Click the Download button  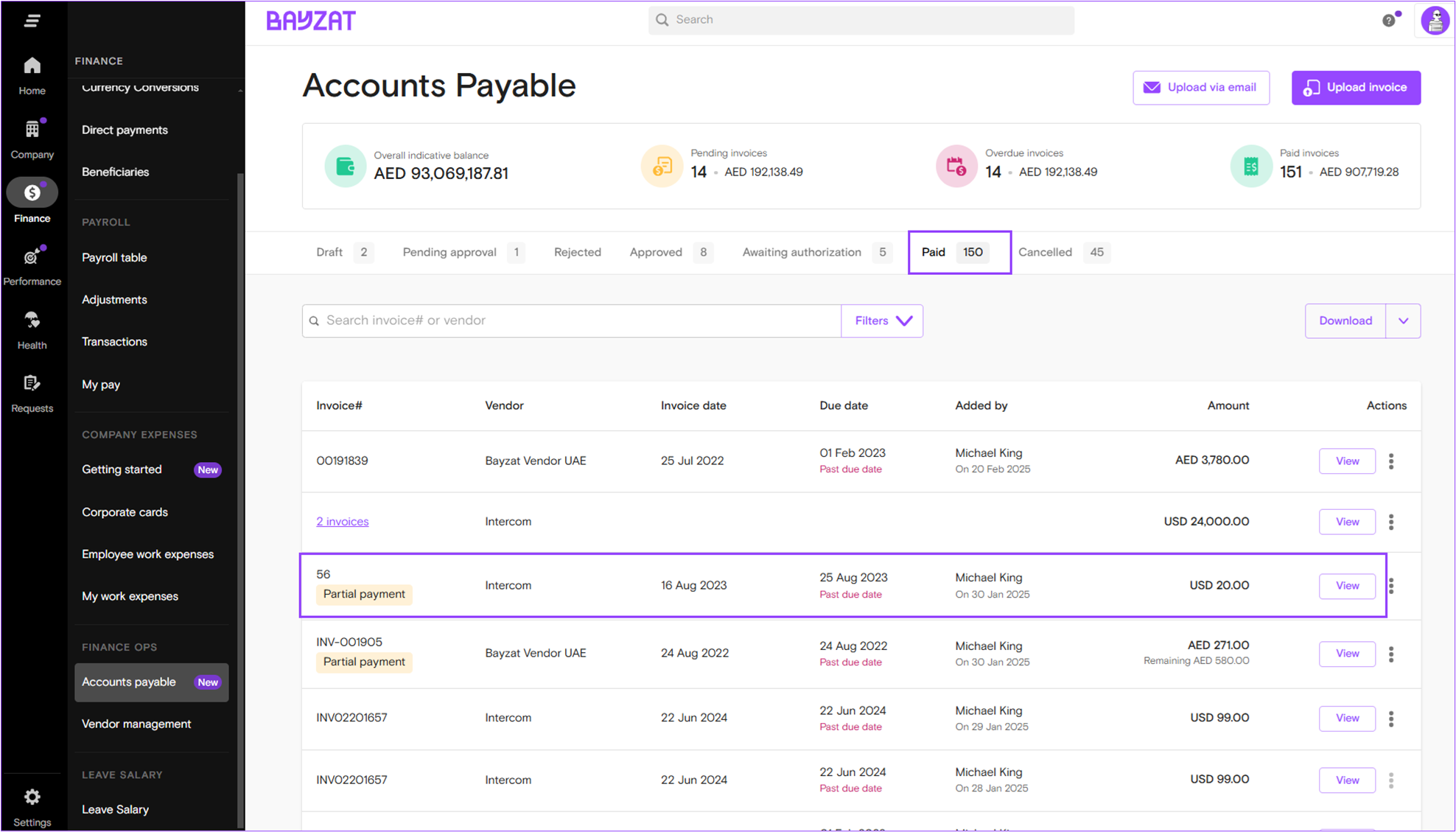coord(1345,321)
